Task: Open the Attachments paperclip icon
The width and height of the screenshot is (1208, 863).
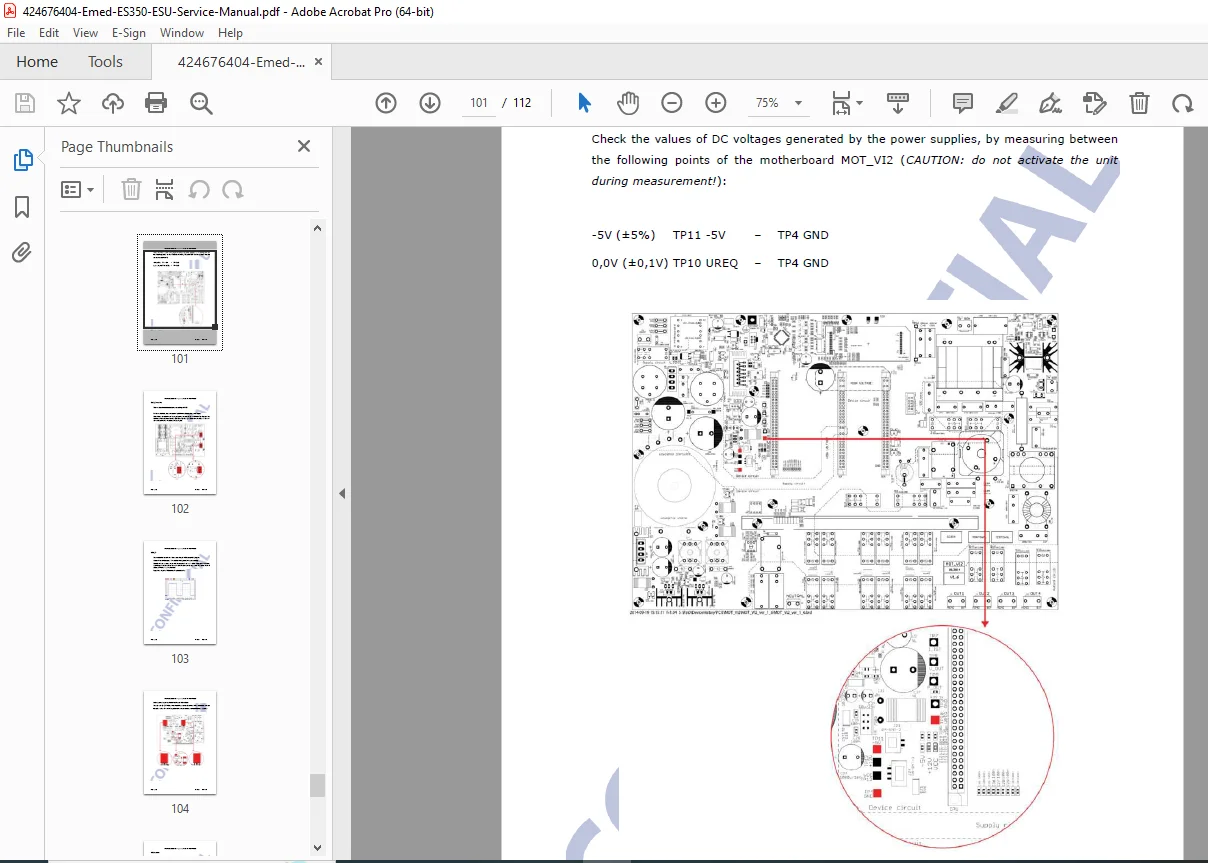Action: 22,252
